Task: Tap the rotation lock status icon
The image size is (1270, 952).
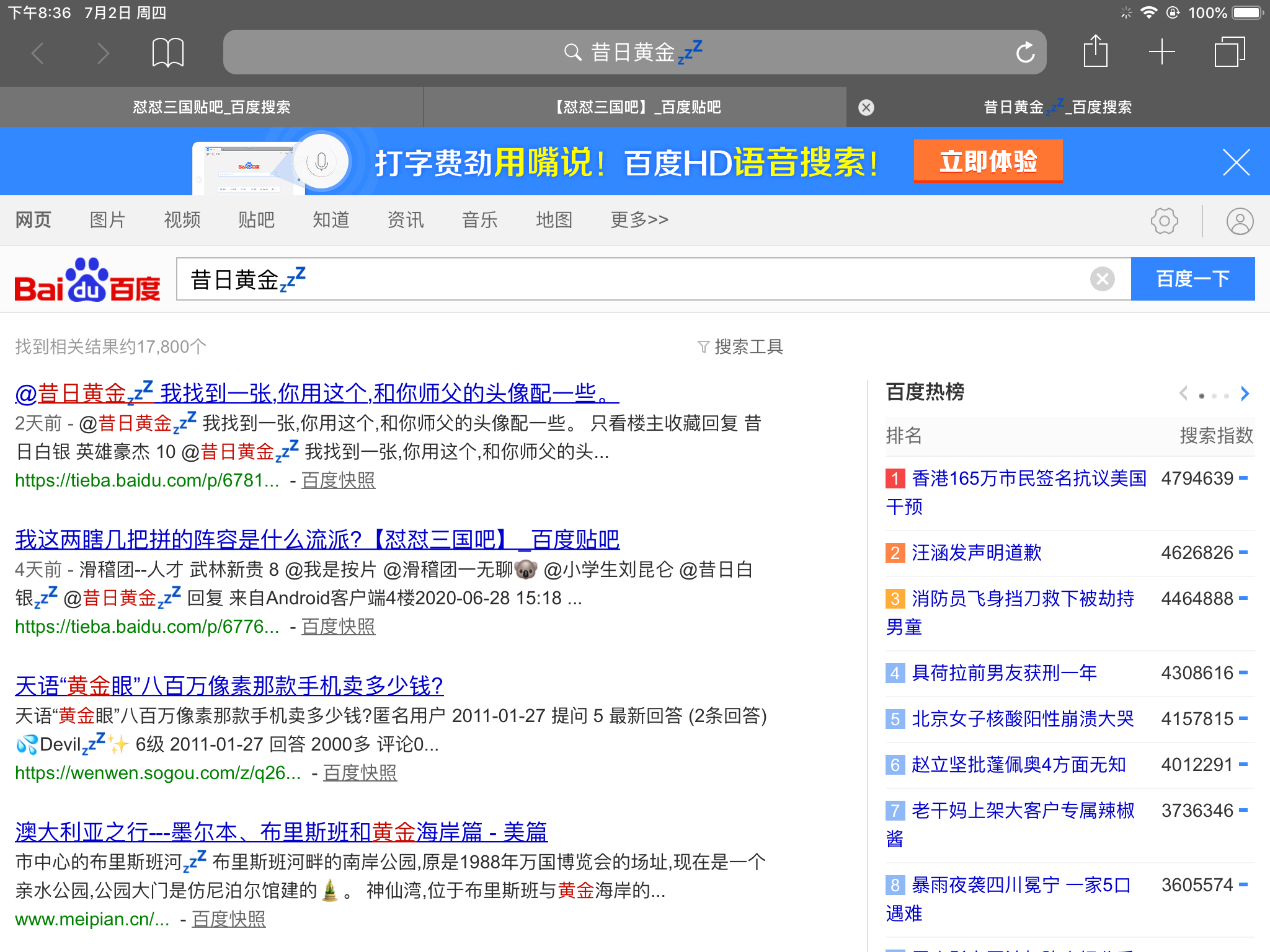Action: click(1173, 12)
